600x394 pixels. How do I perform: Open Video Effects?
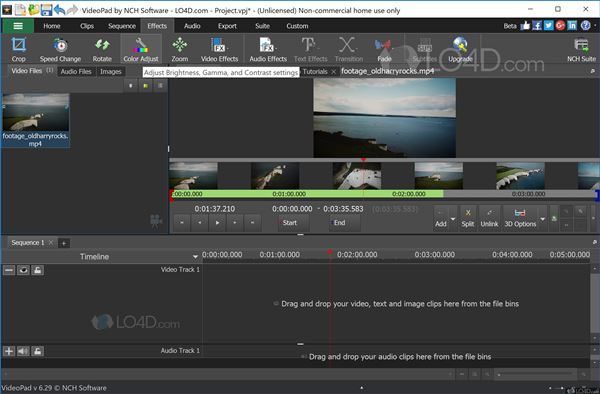219,49
